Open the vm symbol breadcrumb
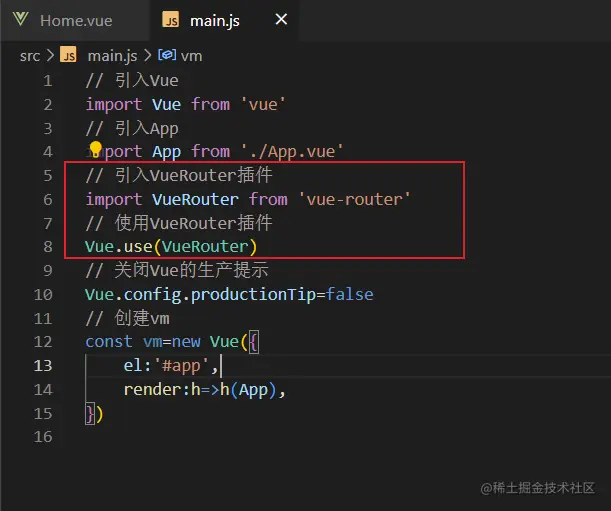The height and width of the screenshot is (511, 611). [x=191, y=56]
